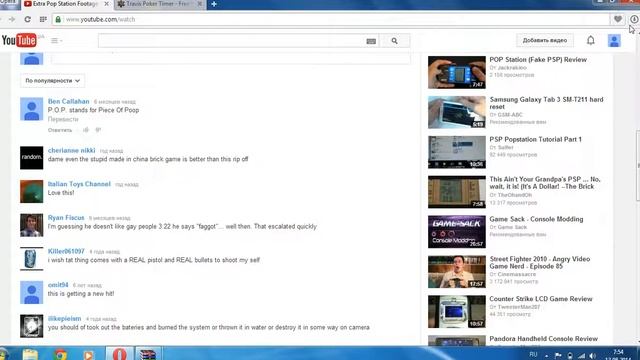This screenshot has height=360, width=640.
Task: Click Translate under Ben Callahan's comment
Action: [63, 119]
